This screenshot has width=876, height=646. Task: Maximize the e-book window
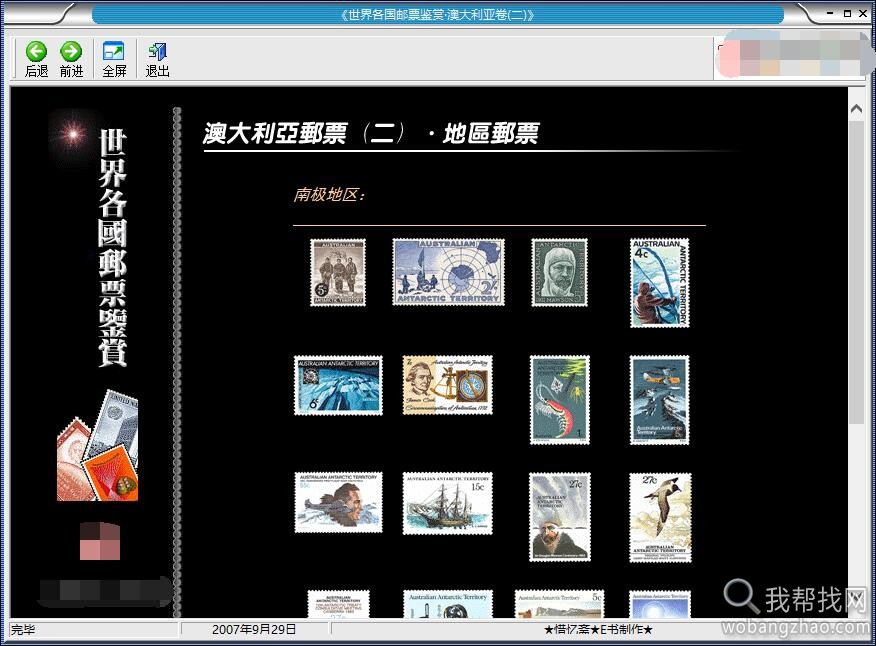tap(848, 13)
